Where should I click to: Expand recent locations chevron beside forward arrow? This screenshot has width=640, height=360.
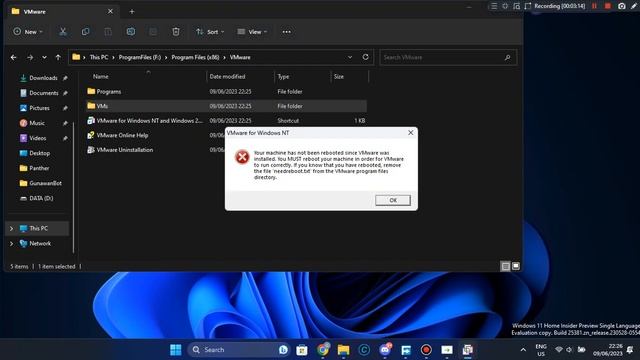[44, 58]
